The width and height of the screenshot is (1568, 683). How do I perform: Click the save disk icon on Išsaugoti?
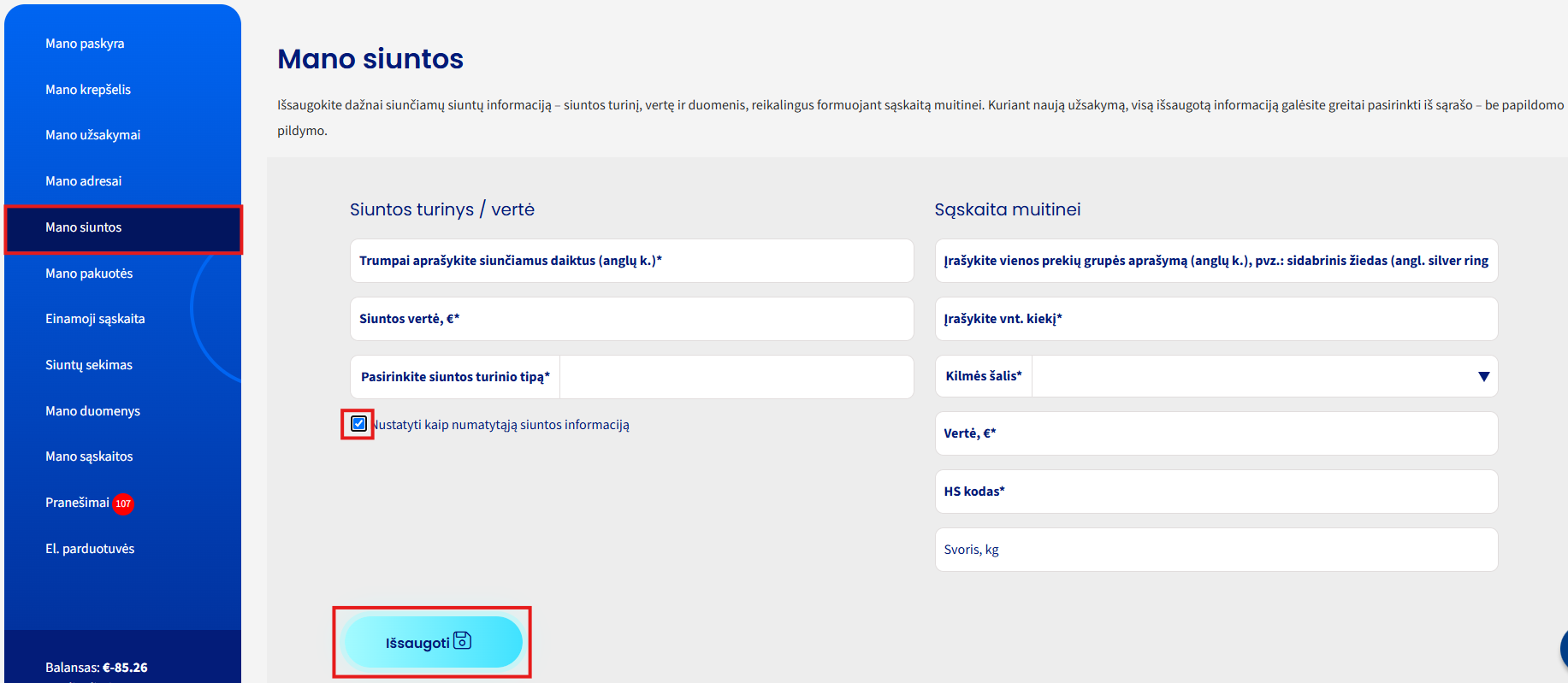pos(462,640)
